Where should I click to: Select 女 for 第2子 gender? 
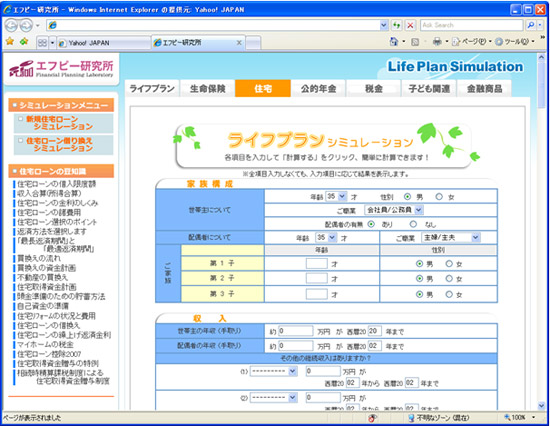(x=449, y=279)
